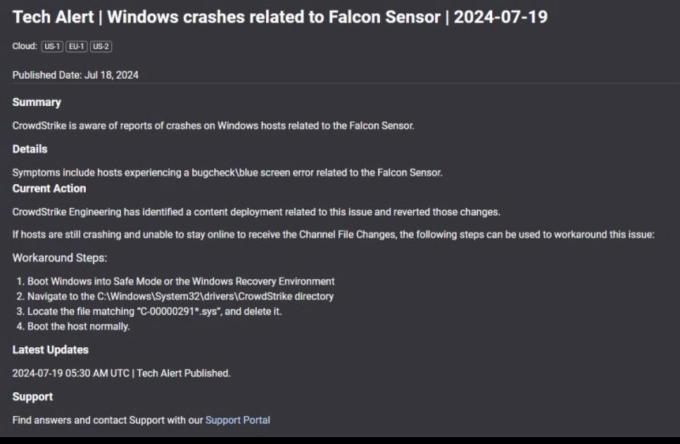Click the Current Action heading
680x444 pixels.
(49, 188)
